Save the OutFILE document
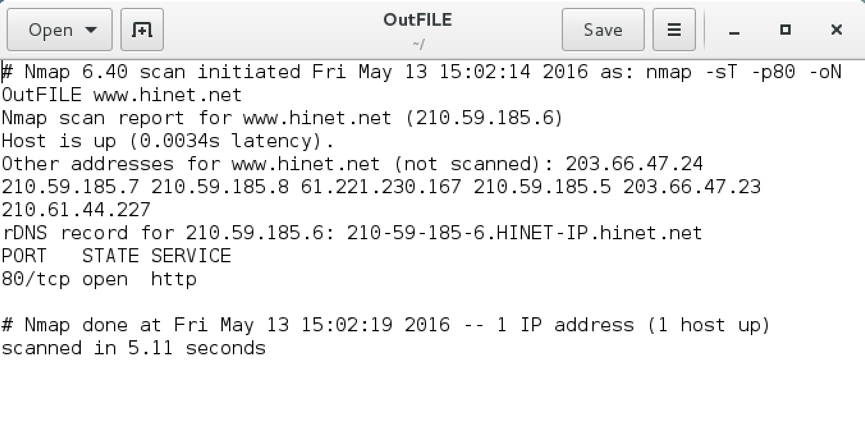This screenshot has height=444, width=865. [603, 30]
